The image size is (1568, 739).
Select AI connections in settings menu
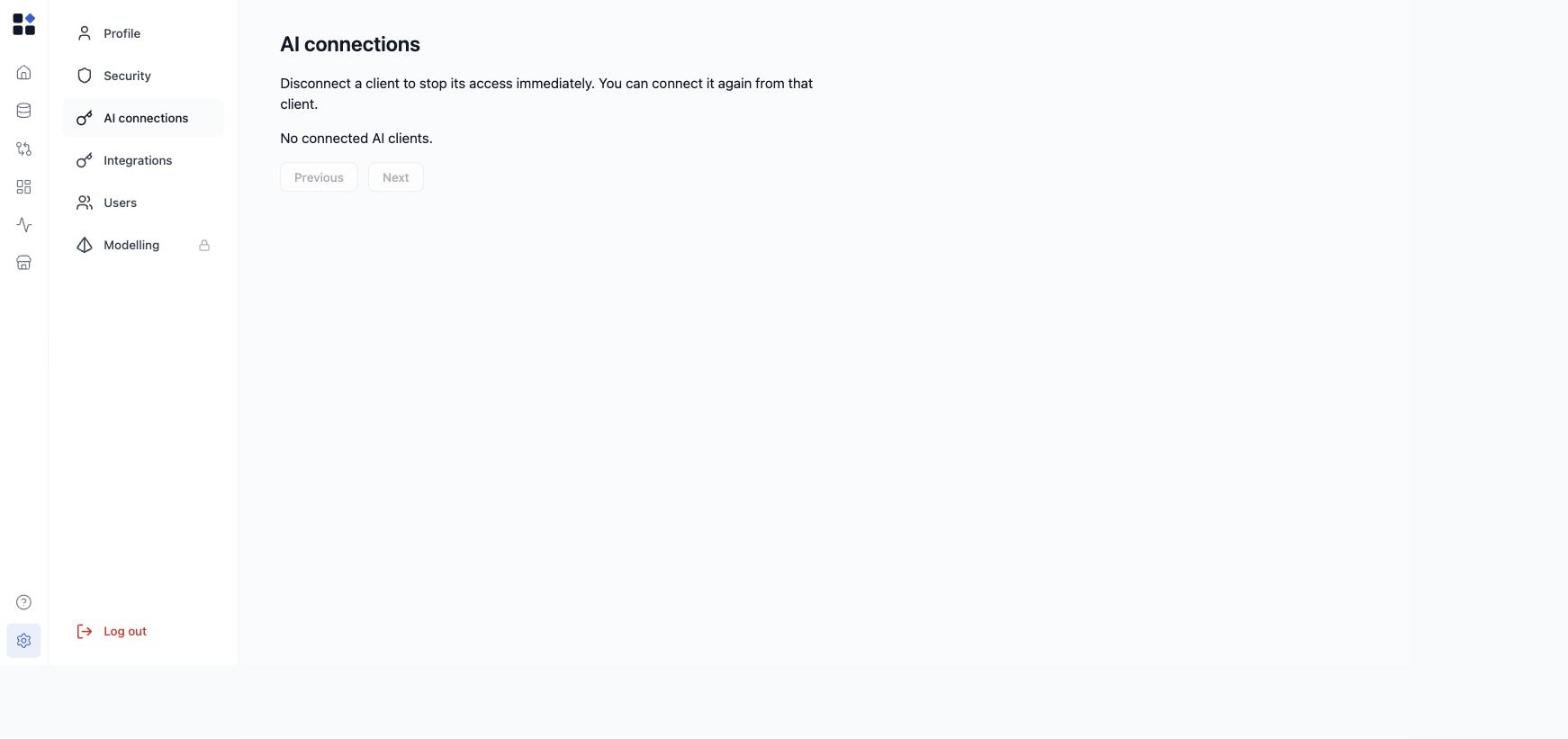[x=143, y=118]
